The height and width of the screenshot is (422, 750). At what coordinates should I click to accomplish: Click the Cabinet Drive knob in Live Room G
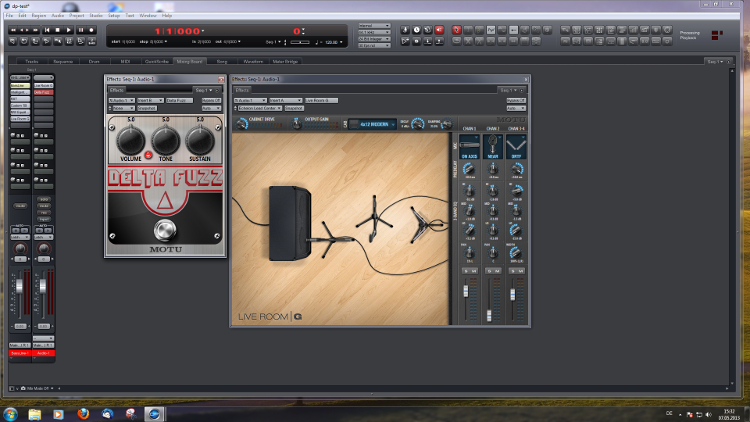click(242, 124)
